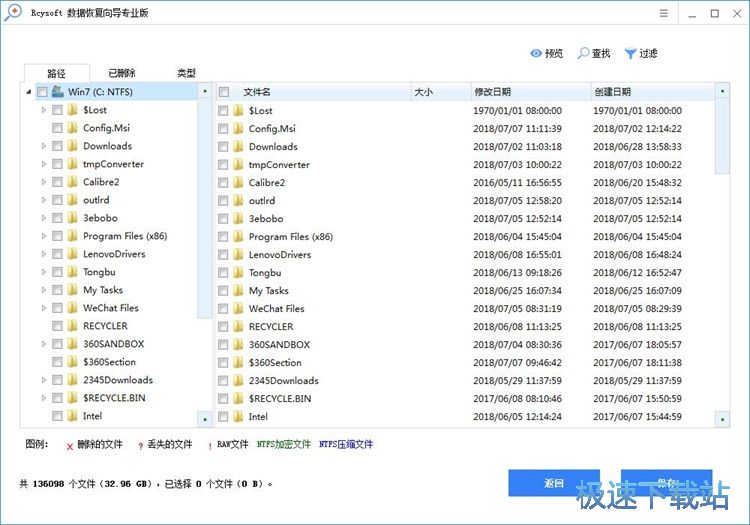Click the tree scrollbar down arrow

tap(205, 419)
